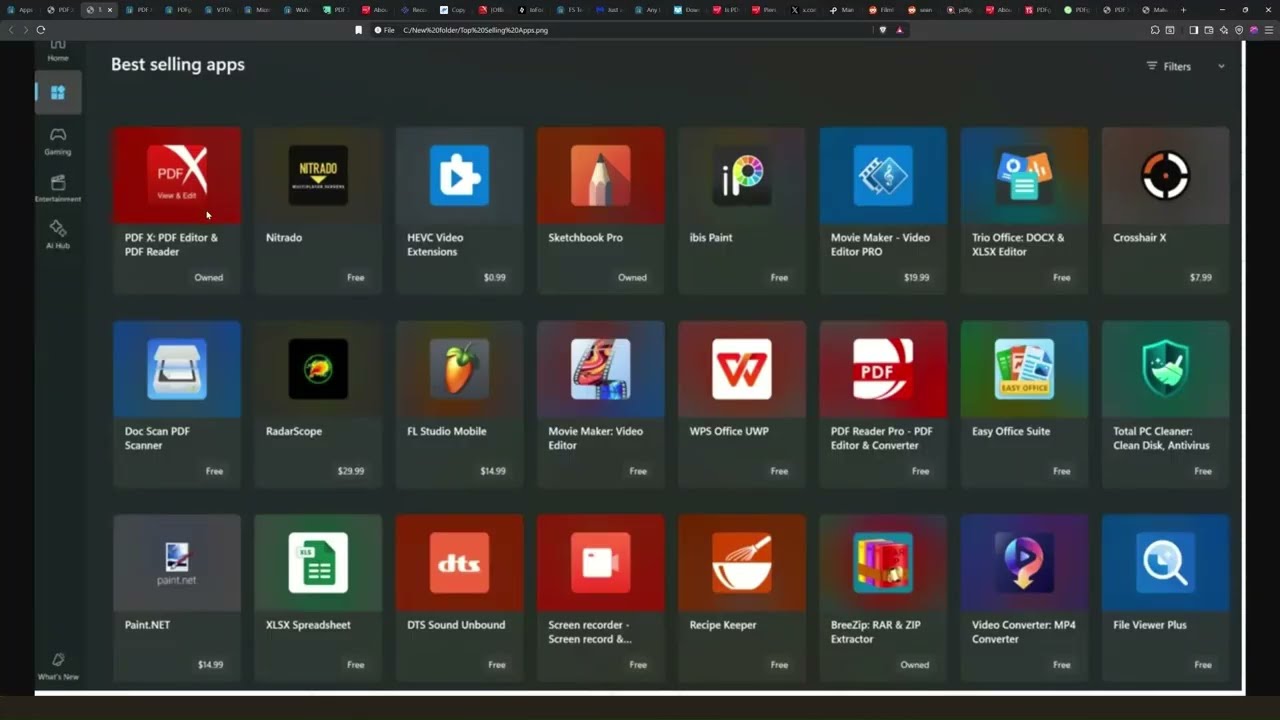This screenshot has width=1280, height=720.
Task: Click 'Owned' label under PDF X
Action: tap(209, 277)
